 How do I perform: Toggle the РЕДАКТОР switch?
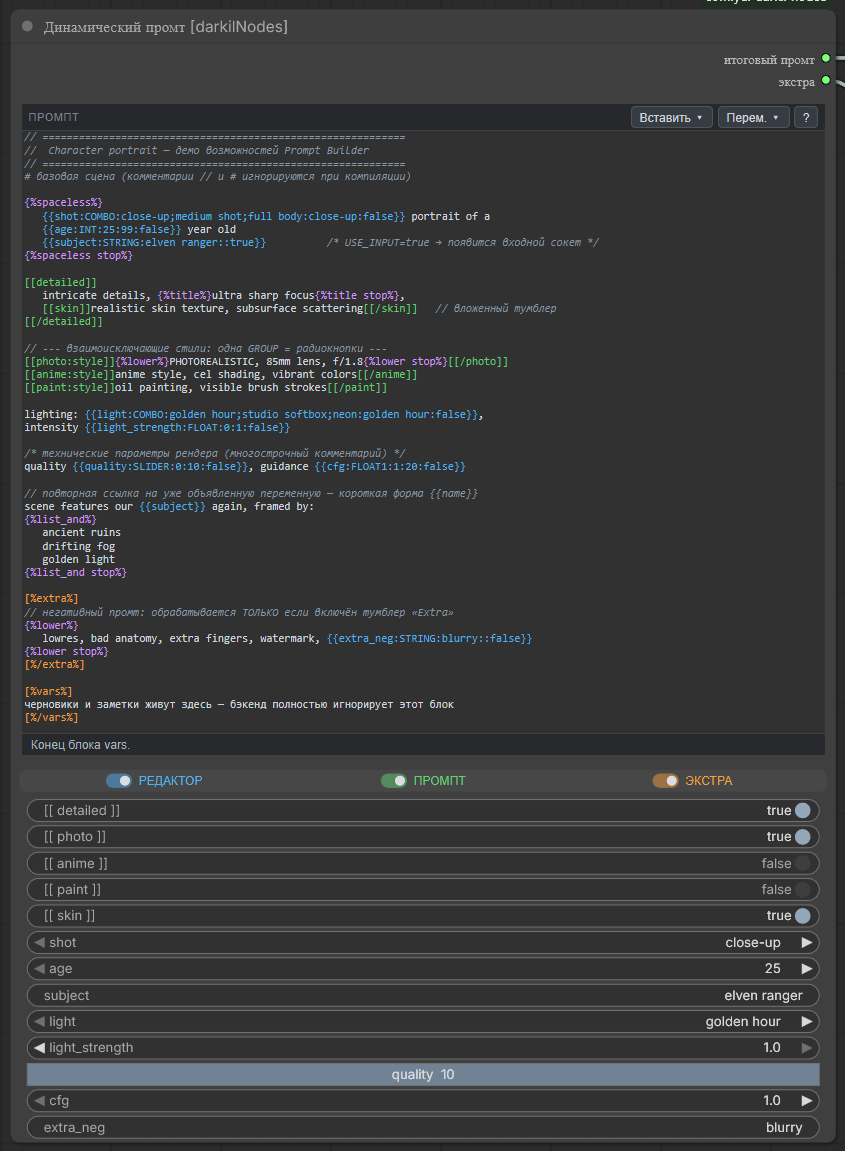(118, 781)
